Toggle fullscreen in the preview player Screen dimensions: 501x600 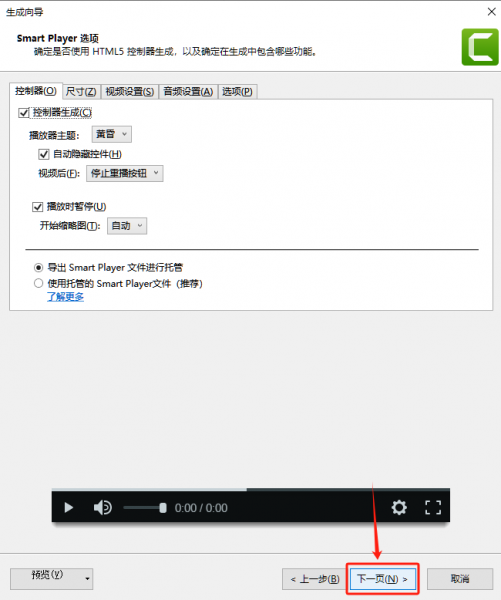[x=433, y=507]
